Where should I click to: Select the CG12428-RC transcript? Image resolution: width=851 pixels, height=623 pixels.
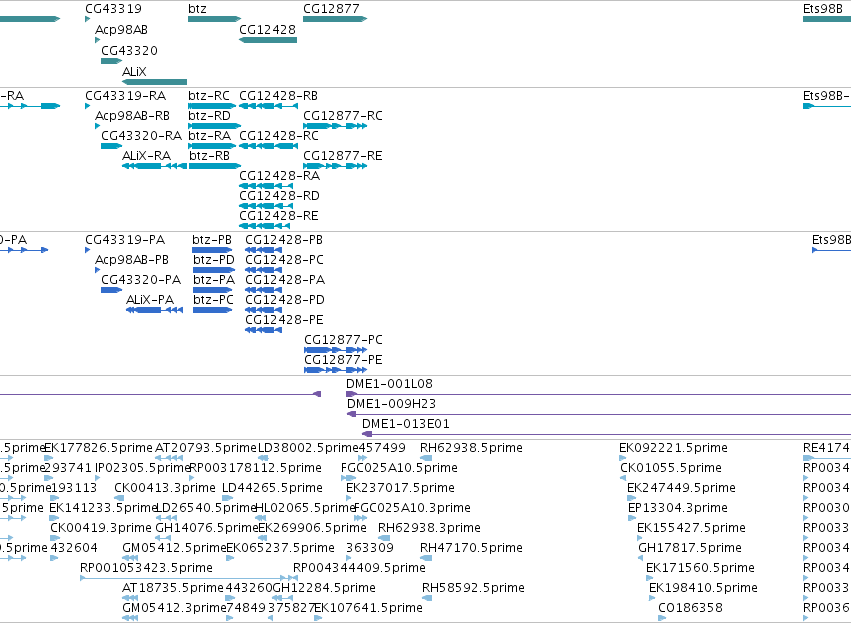pyautogui.click(x=268, y=146)
